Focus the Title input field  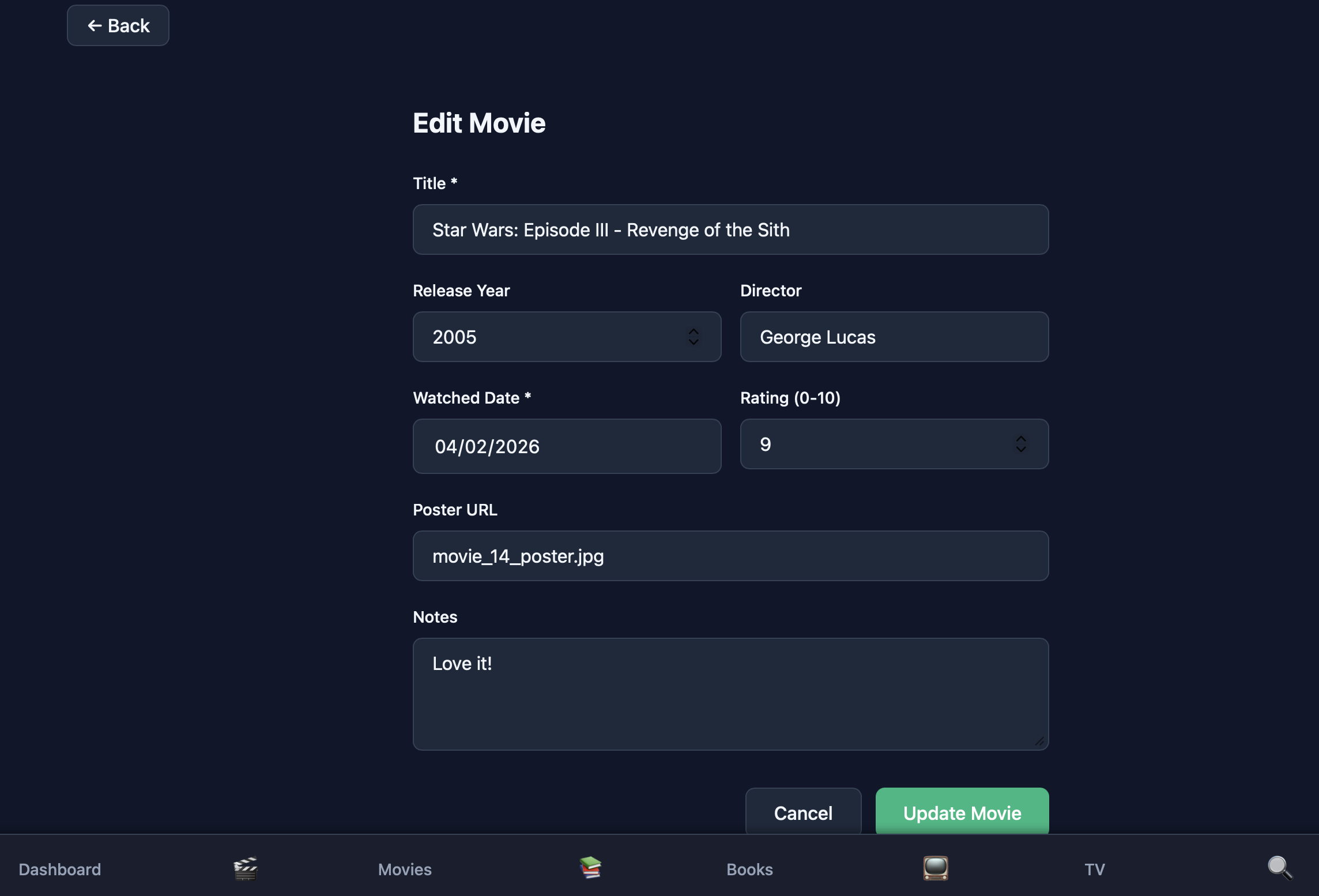point(730,229)
